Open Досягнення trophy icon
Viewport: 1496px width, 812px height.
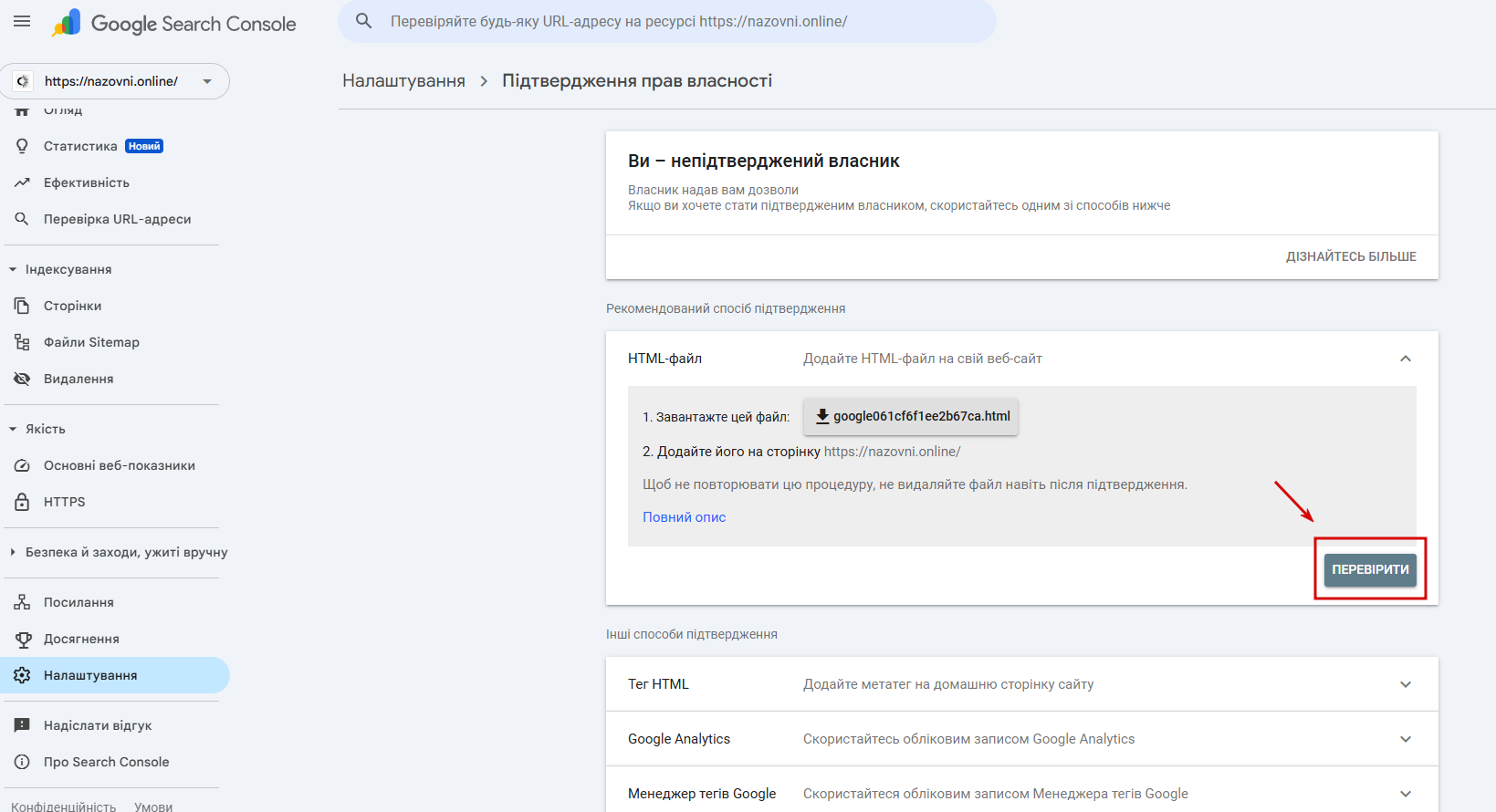22,639
